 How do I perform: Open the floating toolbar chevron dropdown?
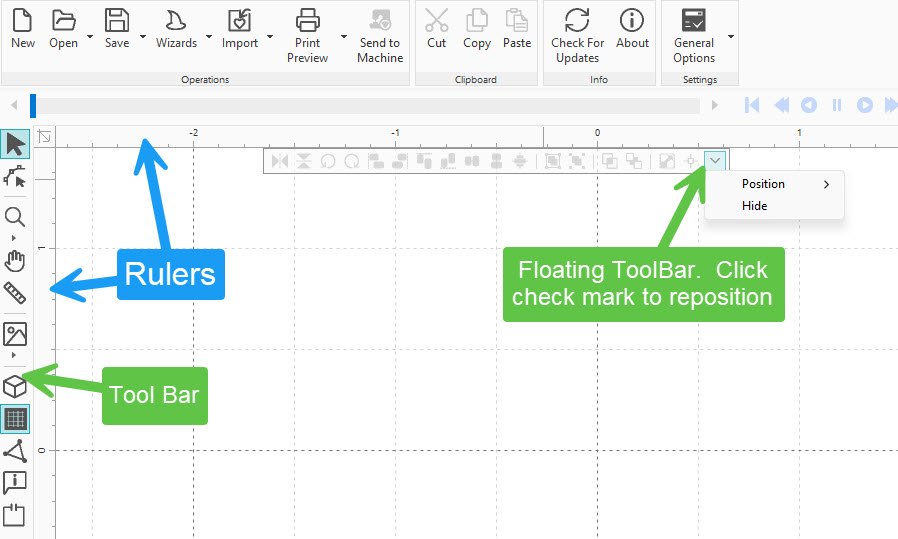pyautogui.click(x=715, y=161)
